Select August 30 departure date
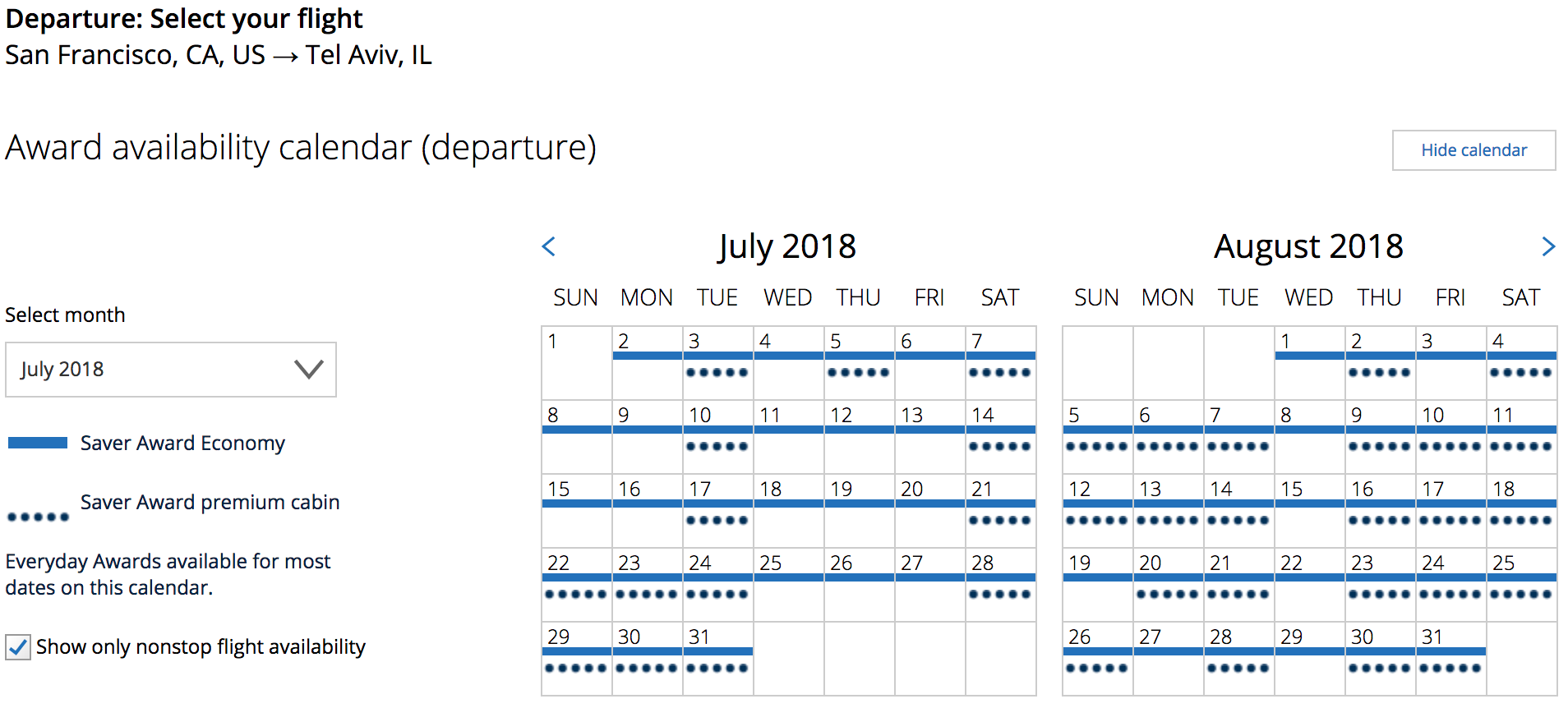Image resolution: width=1568 pixels, height=708 pixels. tap(1380, 658)
